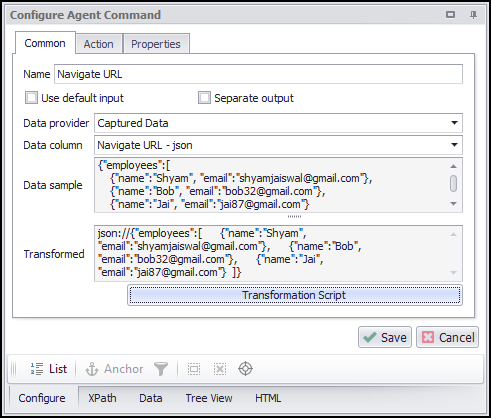Image resolution: width=491 pixels, height=418 pixels.
Task: Click the crosshair target icon
Action: [x=245, y=369]
